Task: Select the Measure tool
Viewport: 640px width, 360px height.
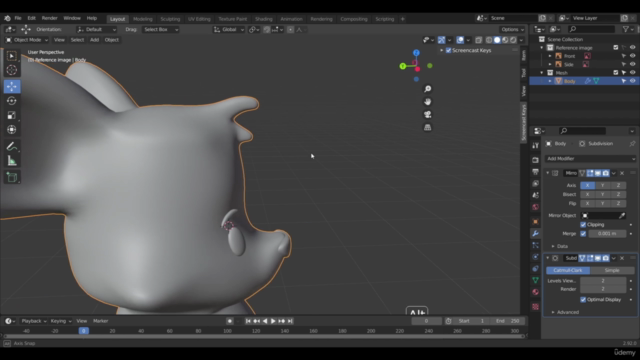Action: [x=11, y=161]
